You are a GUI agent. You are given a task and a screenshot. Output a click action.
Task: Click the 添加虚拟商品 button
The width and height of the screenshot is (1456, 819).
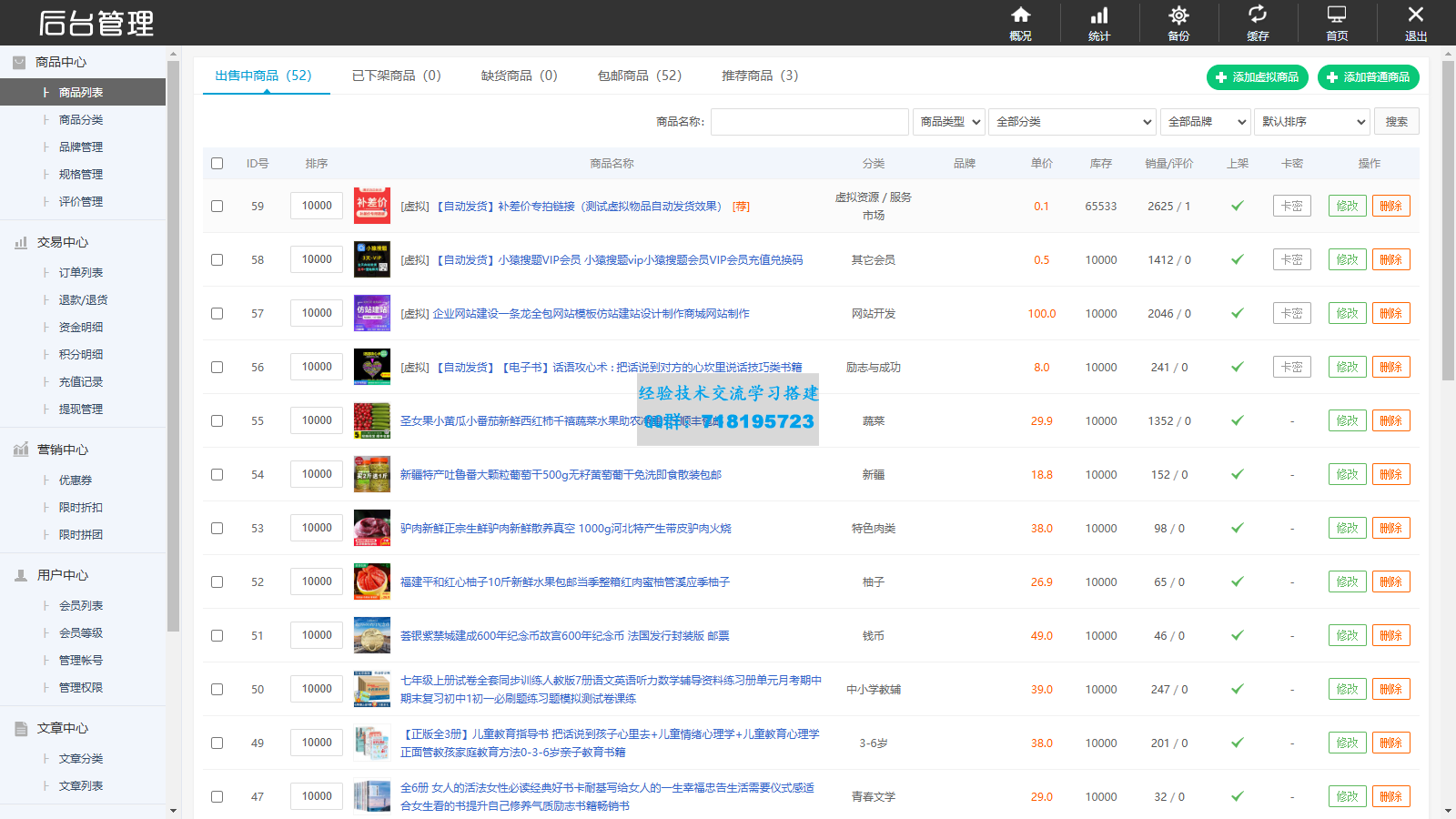[x=1257, y=77]
